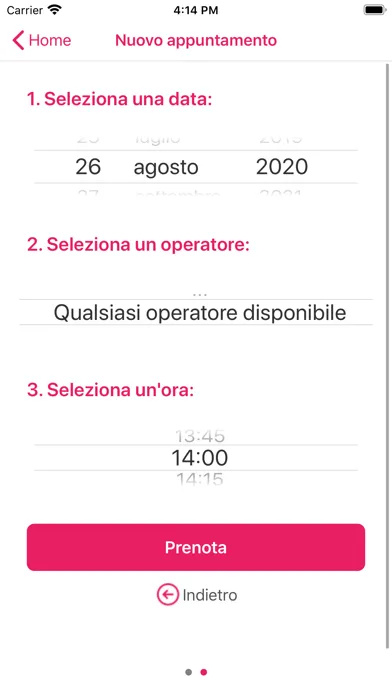
Task: Select Qualsiasi operatore disponibile option
Action: click(200, 312)
